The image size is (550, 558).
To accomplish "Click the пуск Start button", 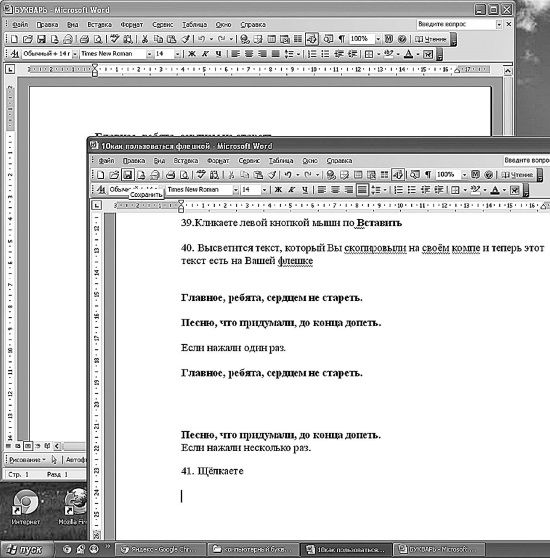I will click(26, 549).
